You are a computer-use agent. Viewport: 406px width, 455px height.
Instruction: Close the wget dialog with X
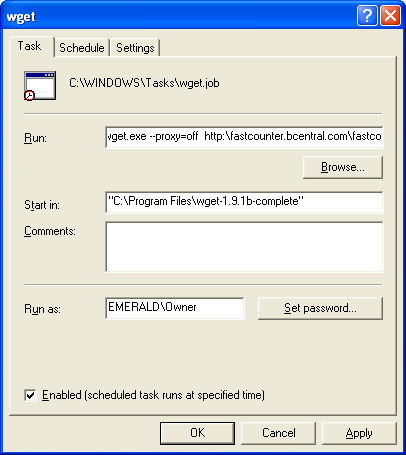[390, 15]
